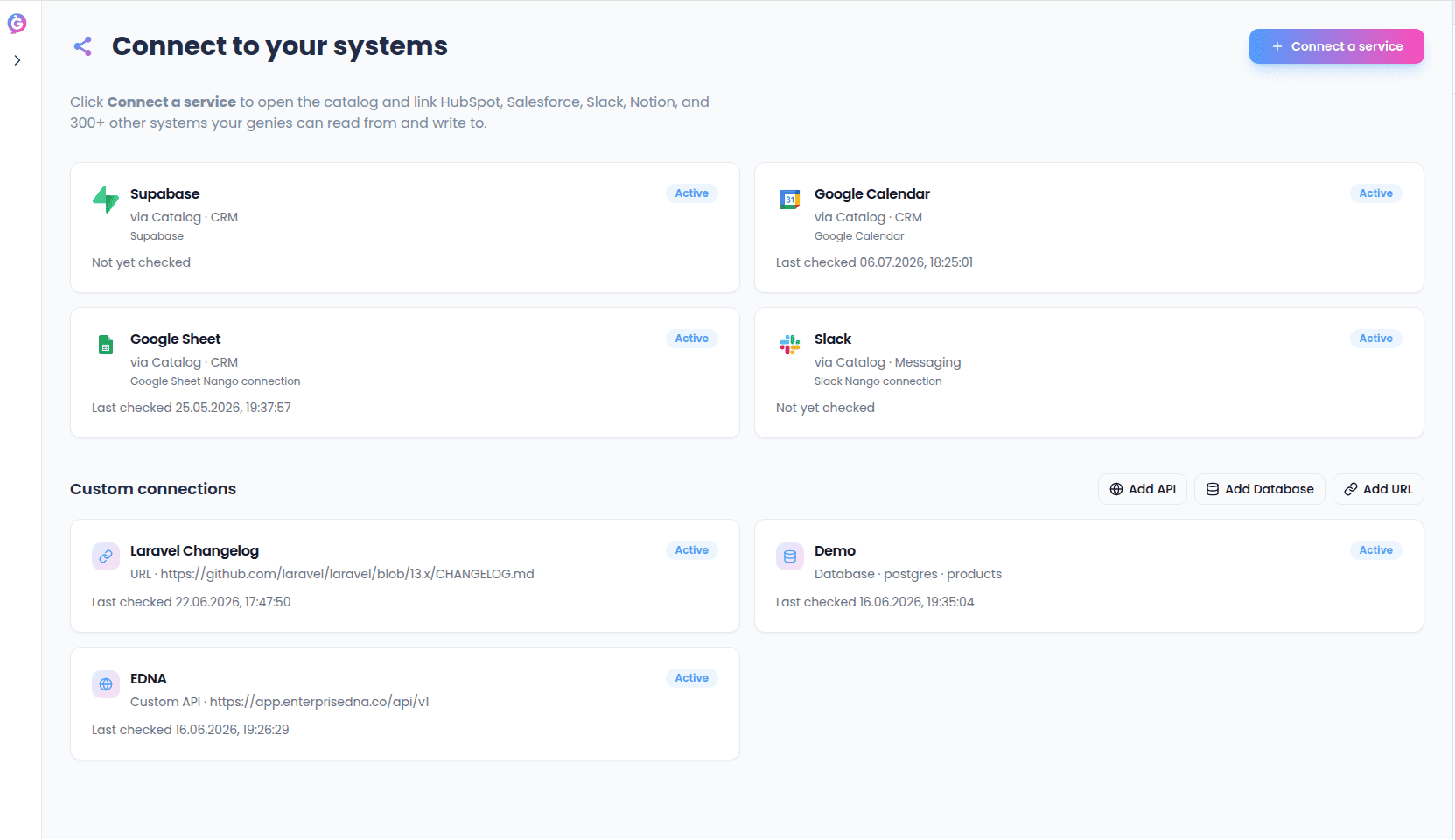Click 'Last checked 16.06.2026, 19:26:29' text
The width and height of the screenshot is (1455, 840).
coord(190,730)
